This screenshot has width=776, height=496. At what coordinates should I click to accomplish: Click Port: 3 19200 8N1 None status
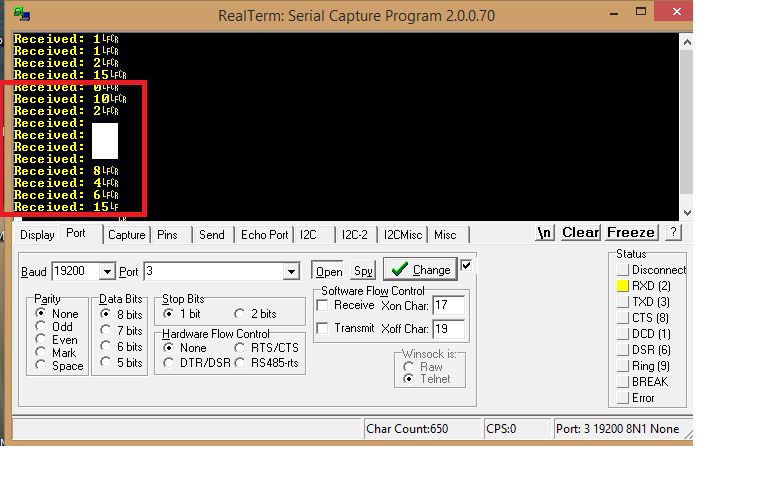point(617,429)
